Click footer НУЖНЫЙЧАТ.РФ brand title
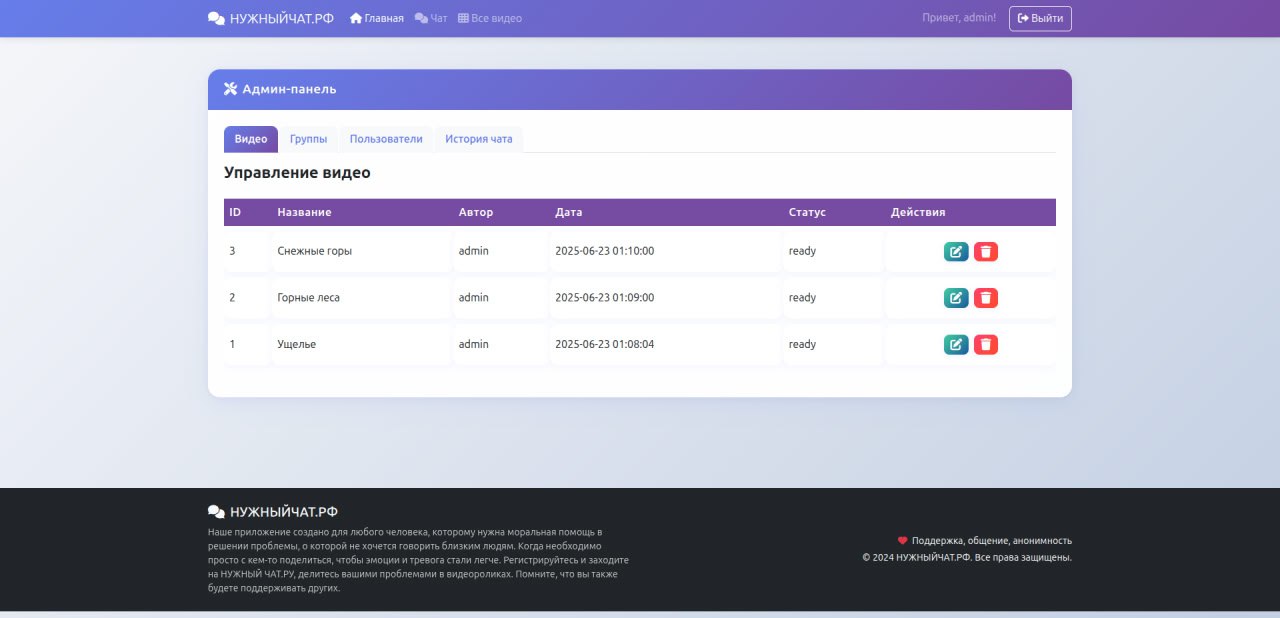Viewport: 1280px width, 618px height. 273,511
